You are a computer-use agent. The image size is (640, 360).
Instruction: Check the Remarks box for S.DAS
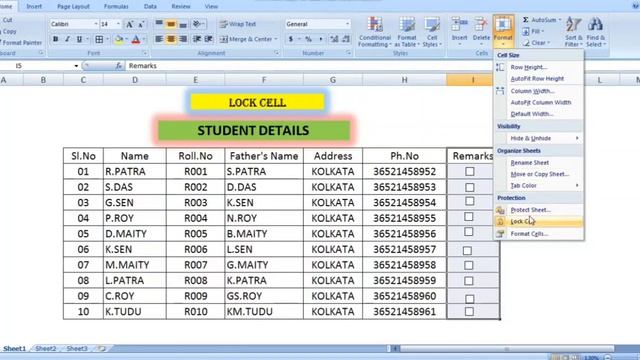[470, 187]
